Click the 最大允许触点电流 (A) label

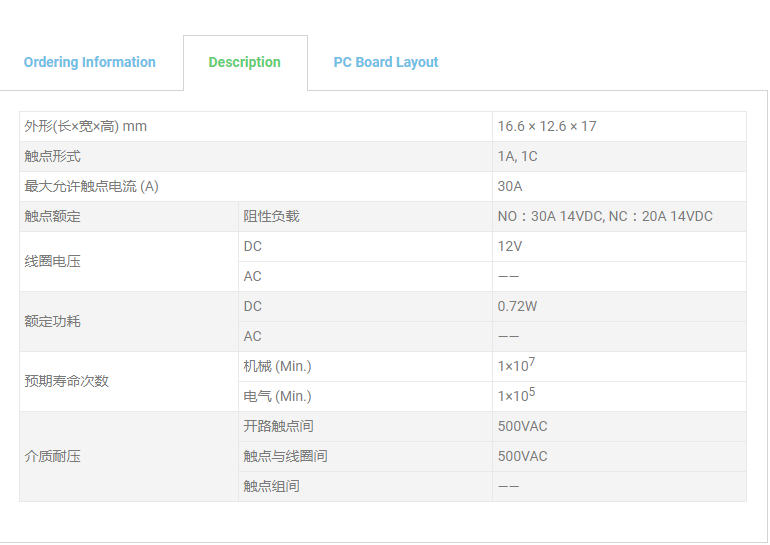(x=92, y=186)
